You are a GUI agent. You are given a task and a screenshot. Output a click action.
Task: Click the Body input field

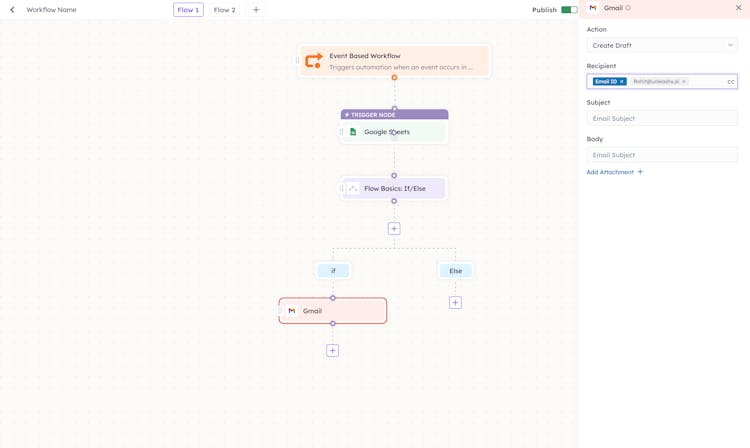point(662,155)
